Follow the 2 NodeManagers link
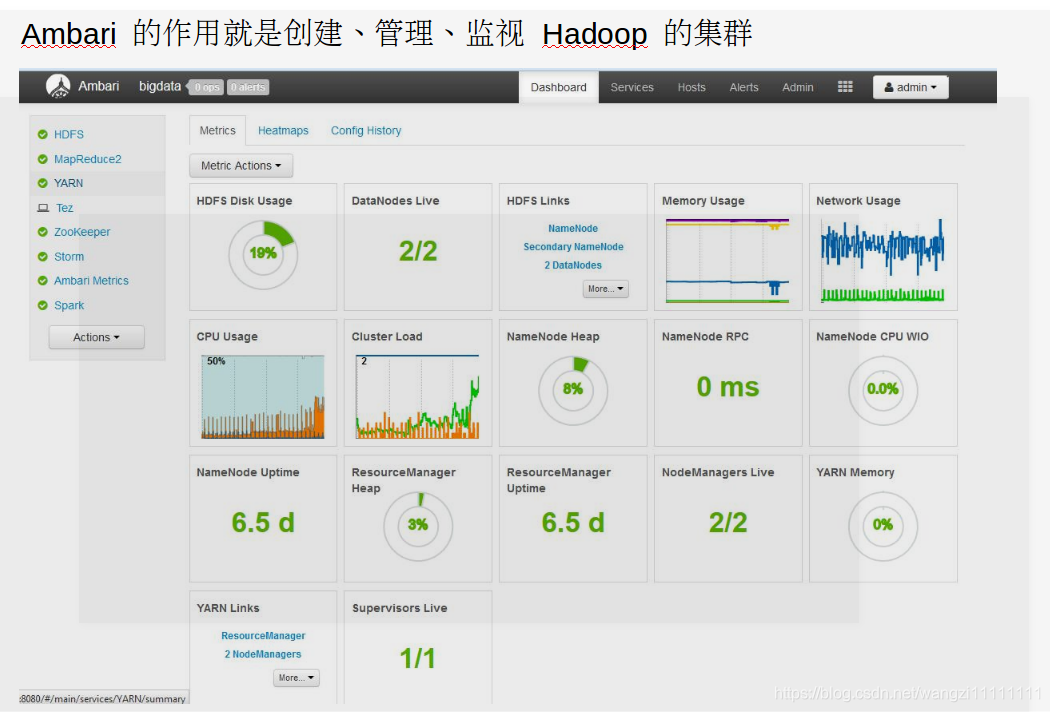Viewport: 1050px width, 712px height. (x=262, y=654)
